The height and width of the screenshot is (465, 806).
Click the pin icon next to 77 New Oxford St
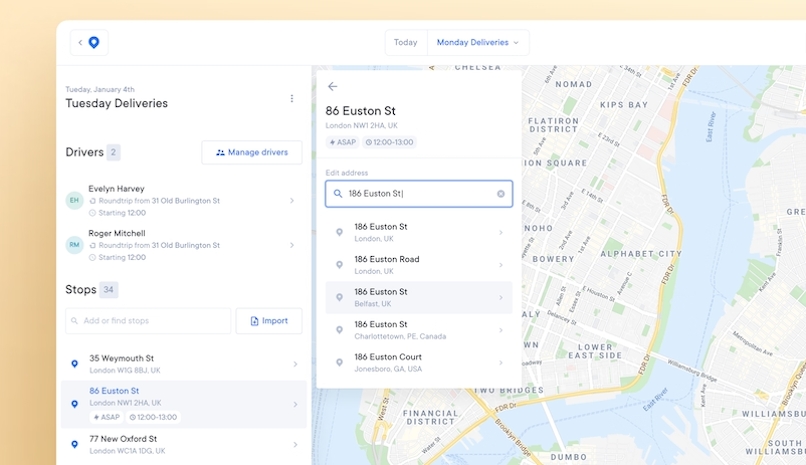pyautogui.click(x=75, y=444)
